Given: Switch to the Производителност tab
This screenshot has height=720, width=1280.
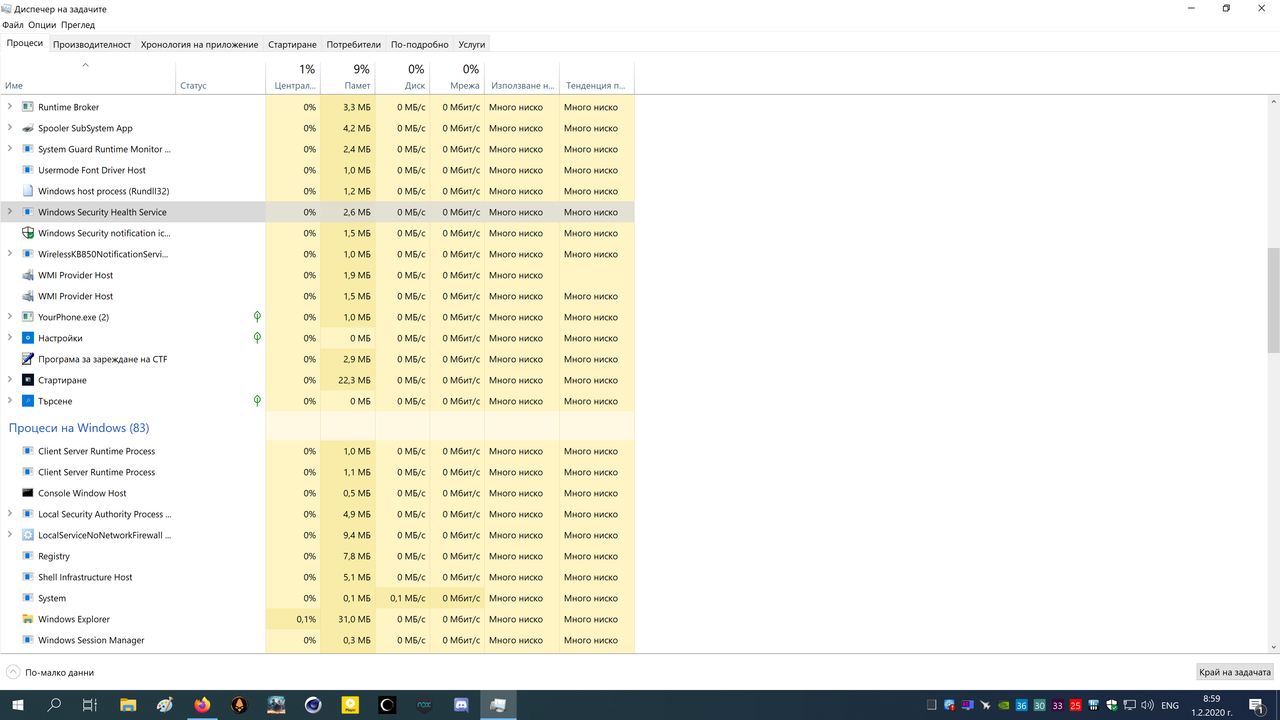Looking at the screenshot, I should tap(92, 44).
